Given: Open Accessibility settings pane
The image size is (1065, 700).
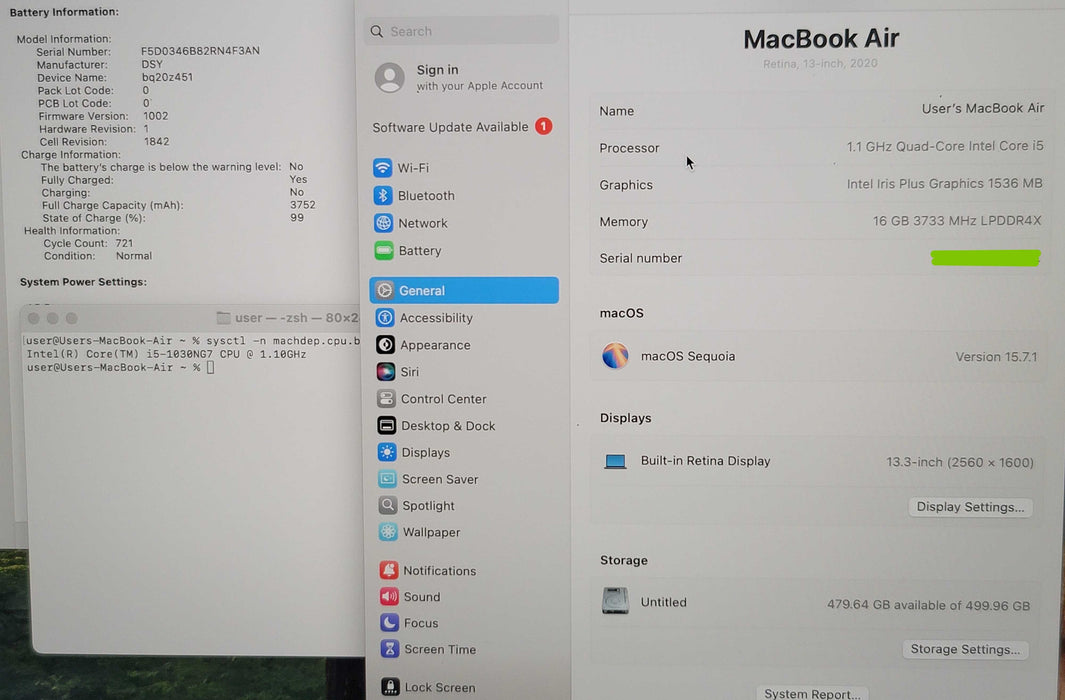Looking at the screenshot, I should coord(436,318).
